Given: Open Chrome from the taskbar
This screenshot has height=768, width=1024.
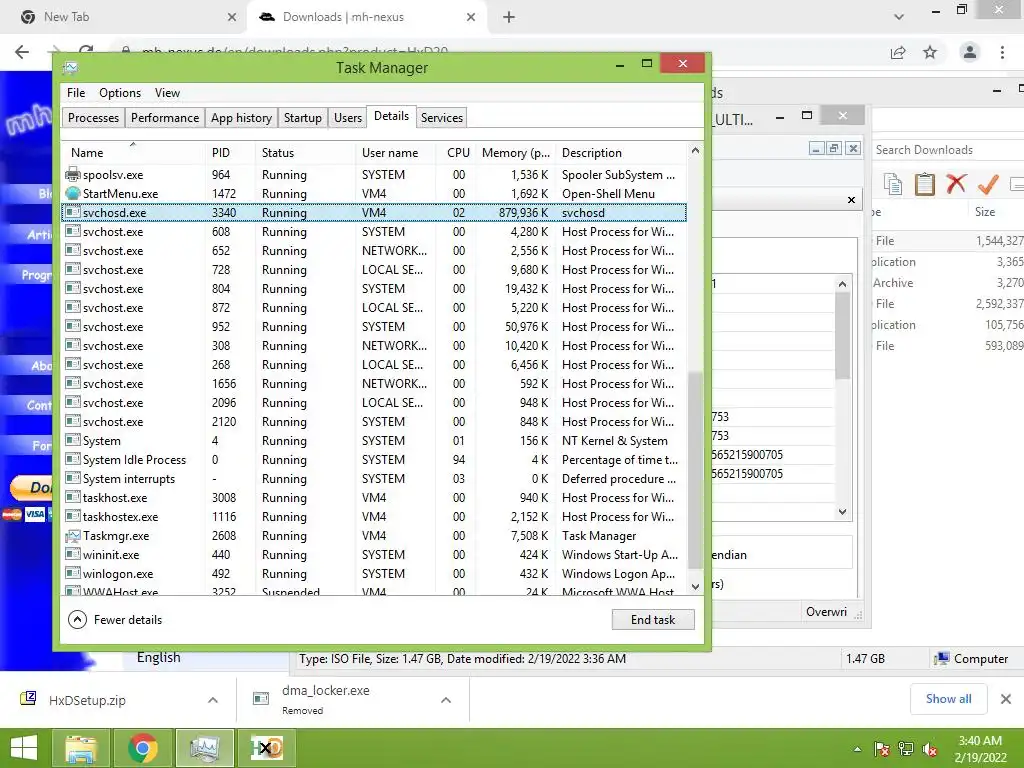Looking at the screenshot, I should pyautogui.click(x=142, y=748).
